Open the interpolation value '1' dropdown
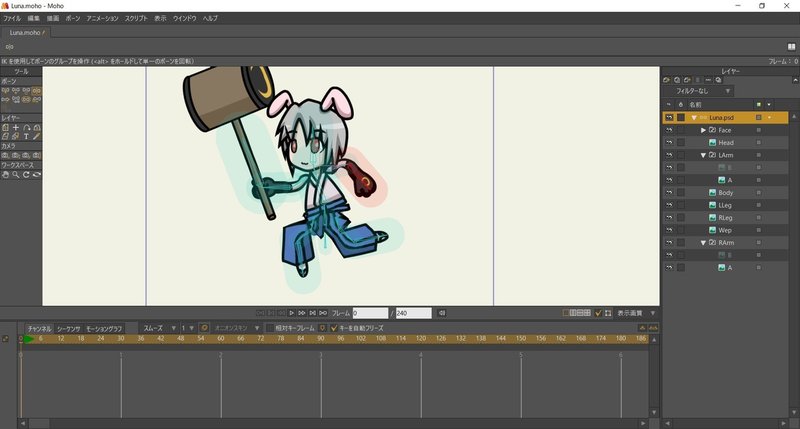The height and width of the screenshot is (429, 800). tap(188, 328)
